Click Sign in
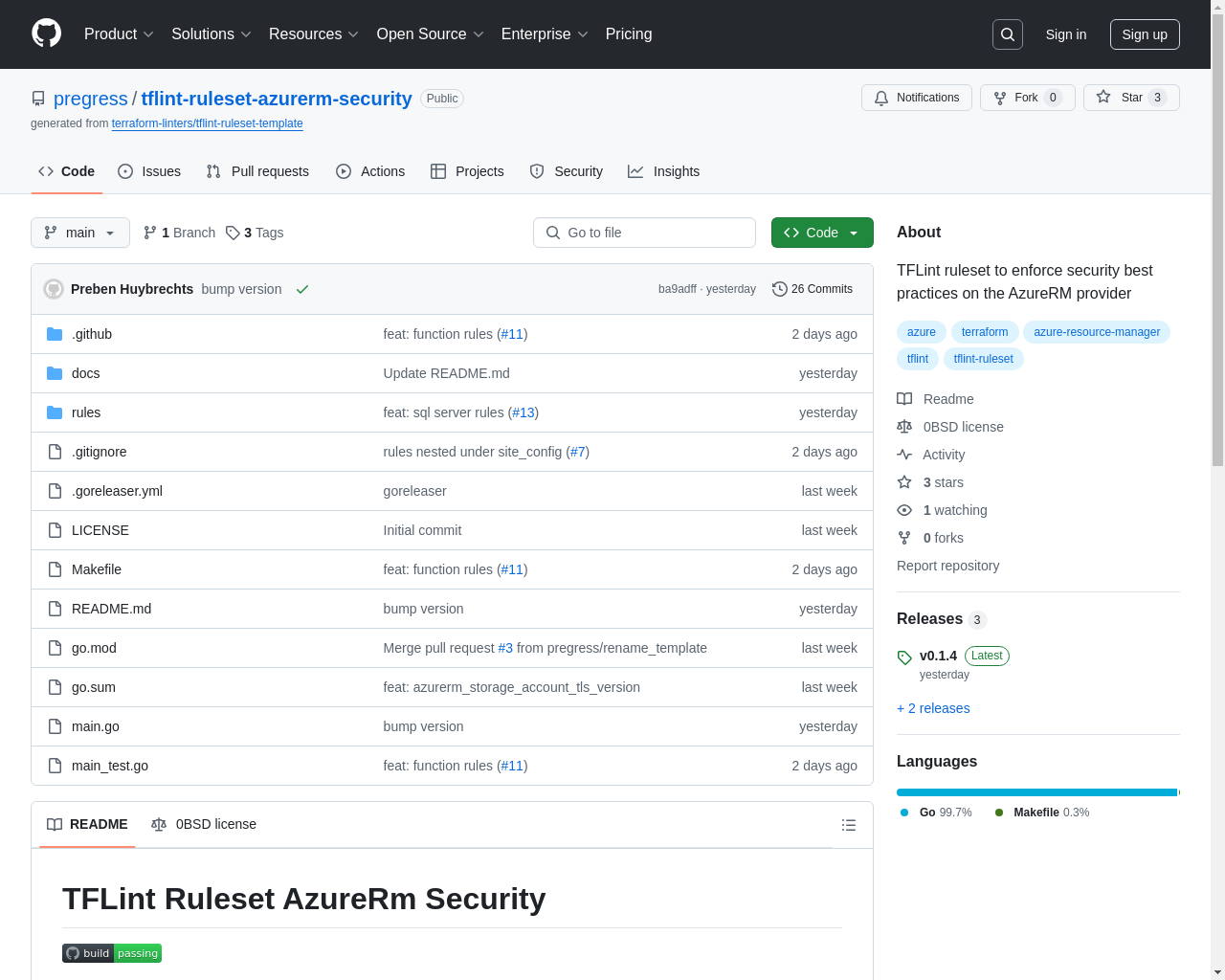The height and width of the screenshot is (980, 1225). pyautogui.click(x=1066, y=34)
